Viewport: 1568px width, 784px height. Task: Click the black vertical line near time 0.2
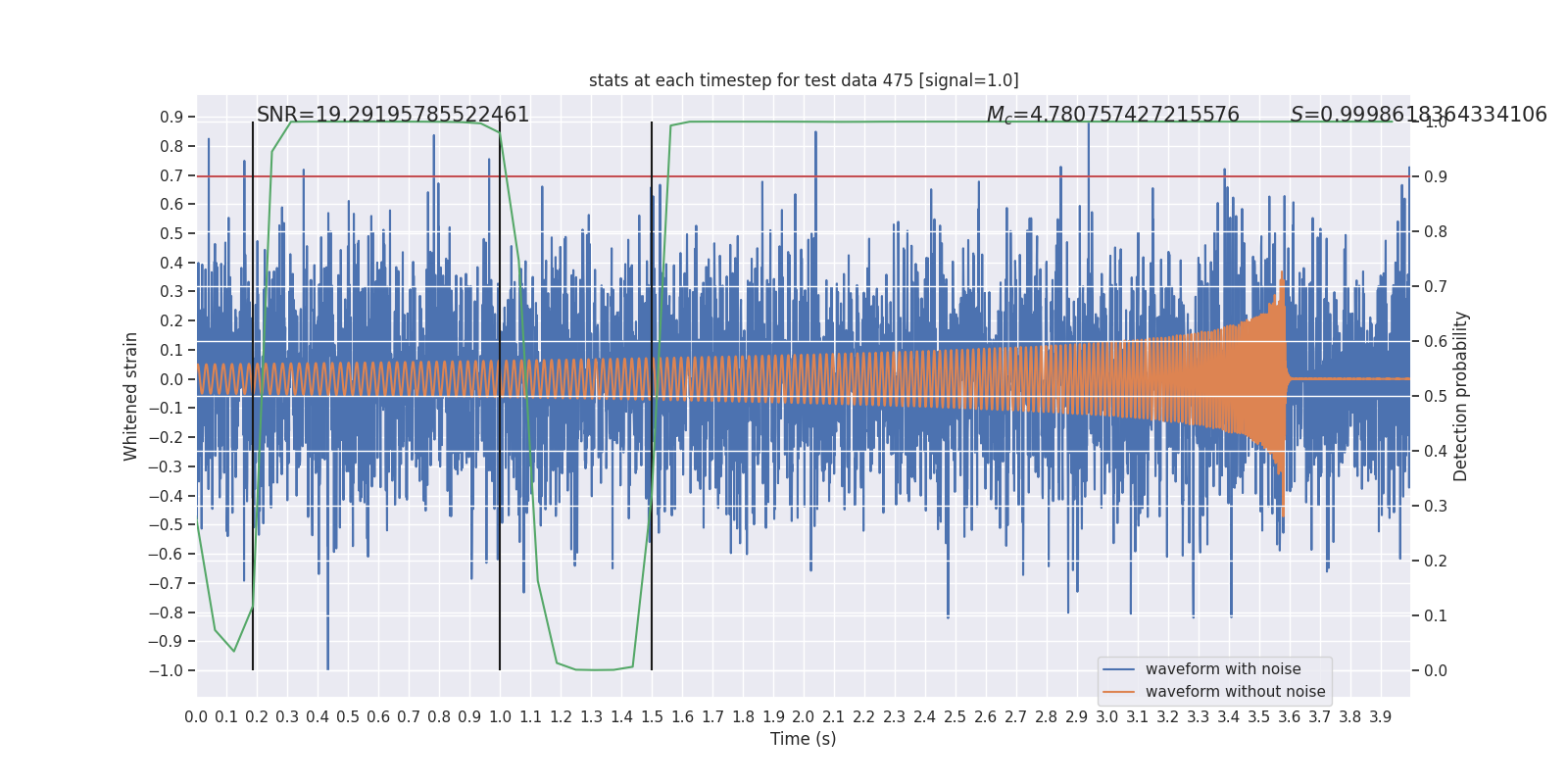(253, 396)
